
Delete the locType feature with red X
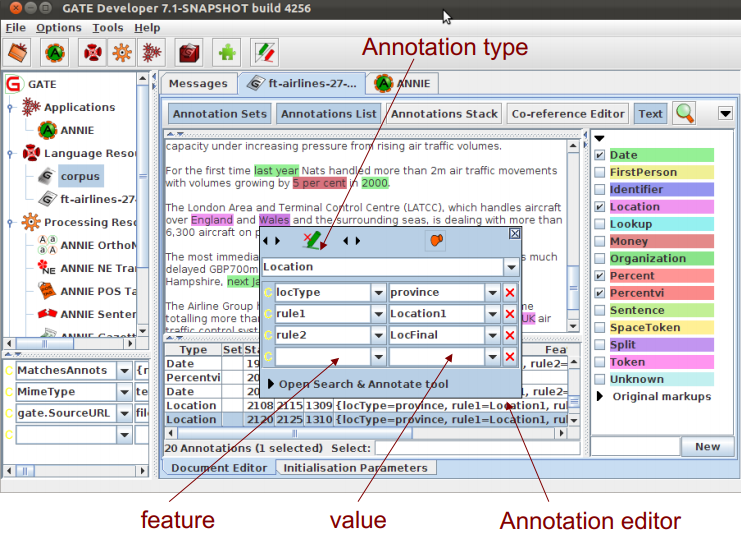510,293
